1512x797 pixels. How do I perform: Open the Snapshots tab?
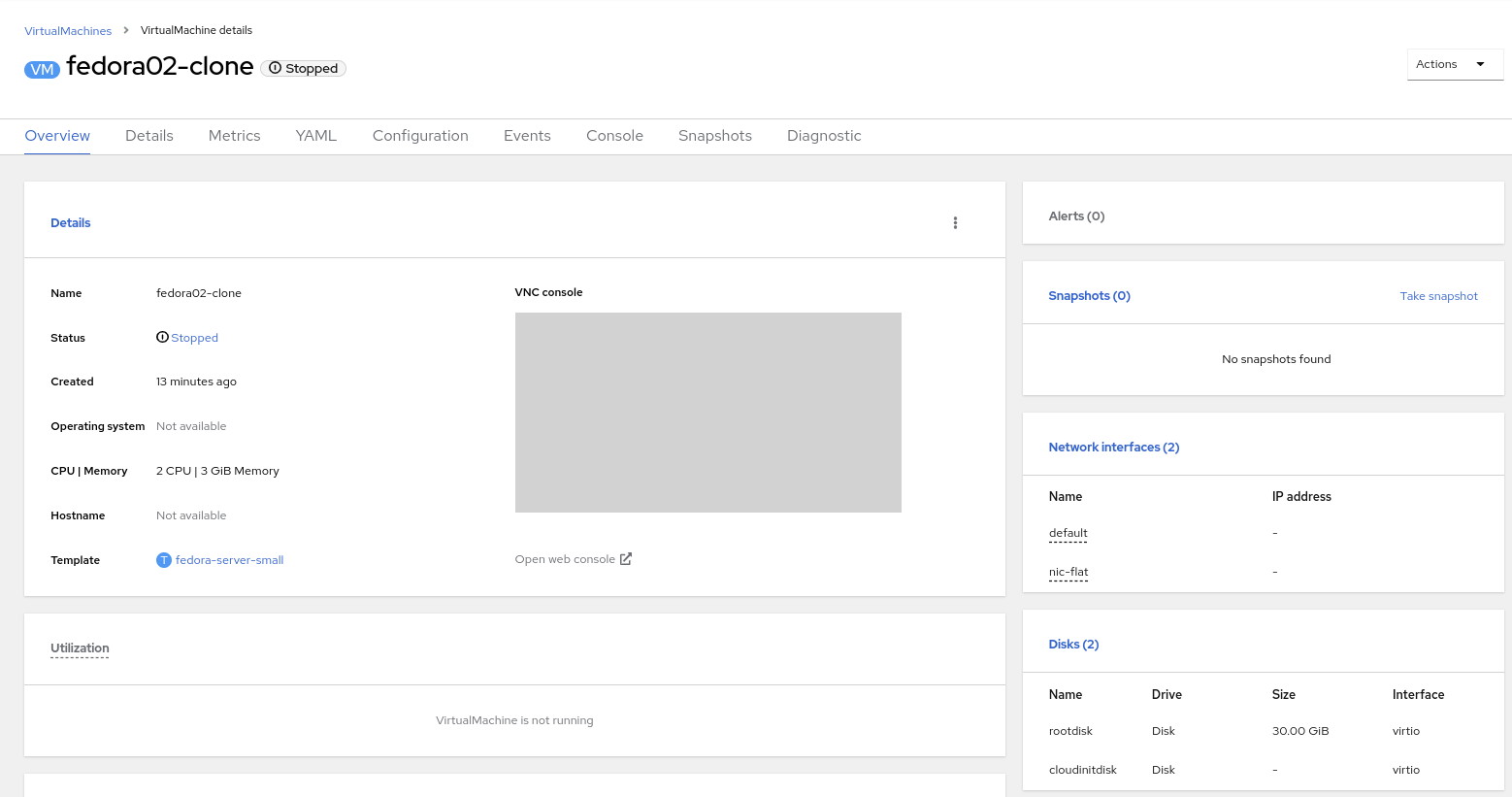pos(714,136)
